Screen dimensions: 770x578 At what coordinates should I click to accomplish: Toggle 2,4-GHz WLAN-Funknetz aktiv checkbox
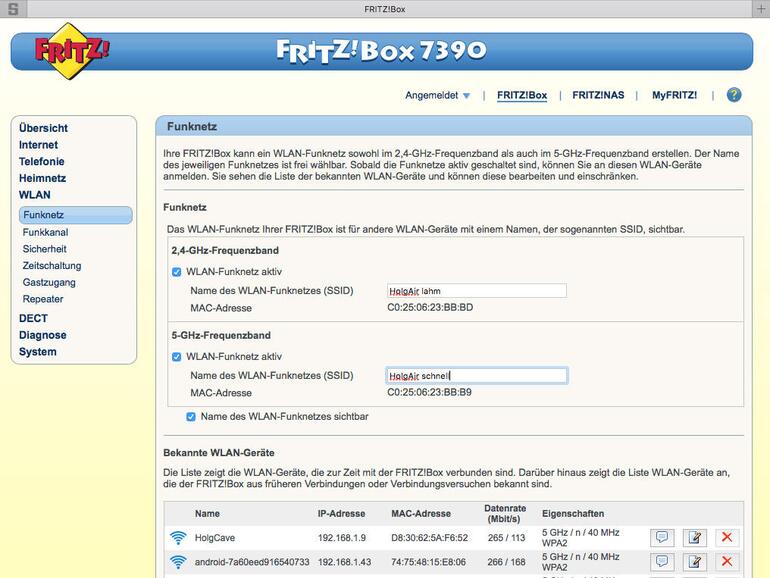tap(177, 272)
